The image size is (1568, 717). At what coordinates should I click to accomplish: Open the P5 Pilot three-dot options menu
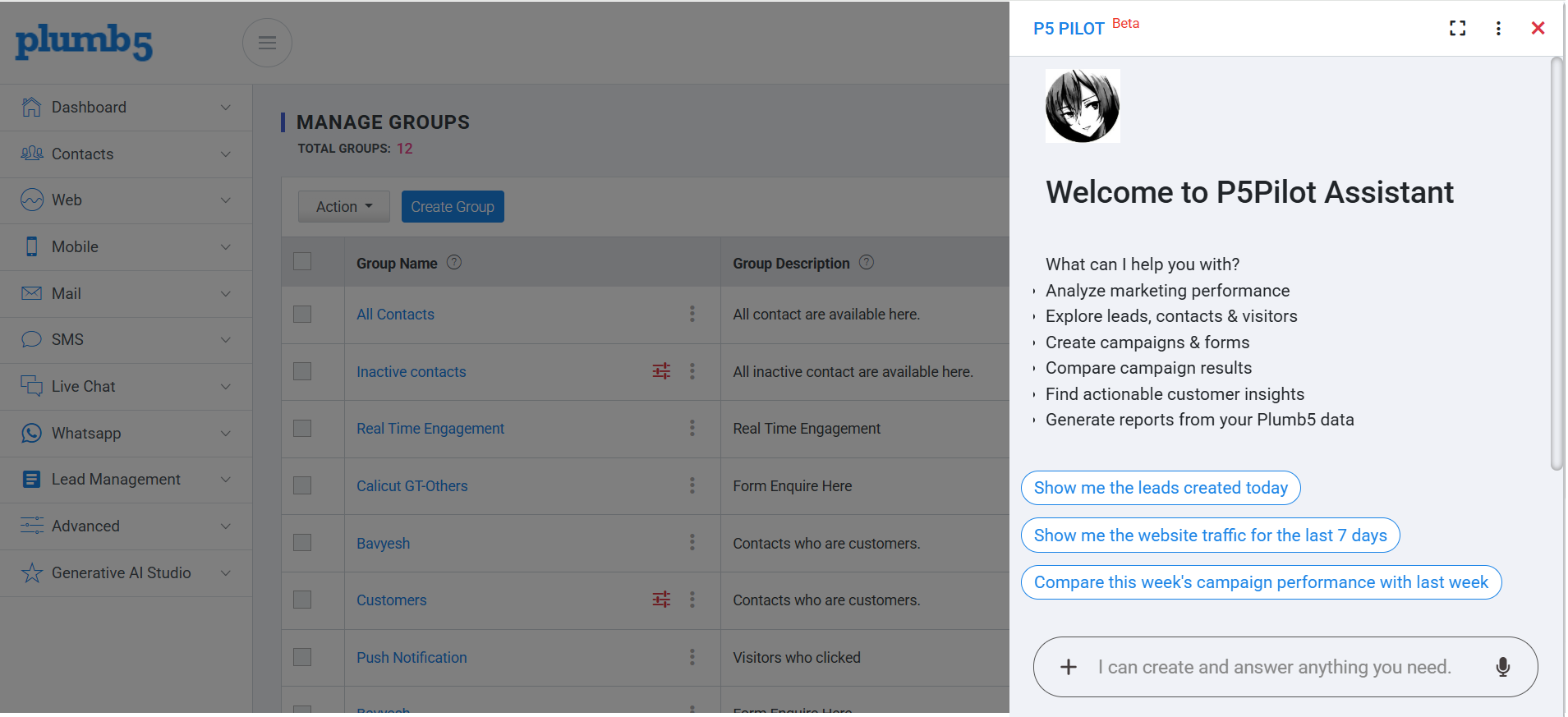[x=1498, y=29]
